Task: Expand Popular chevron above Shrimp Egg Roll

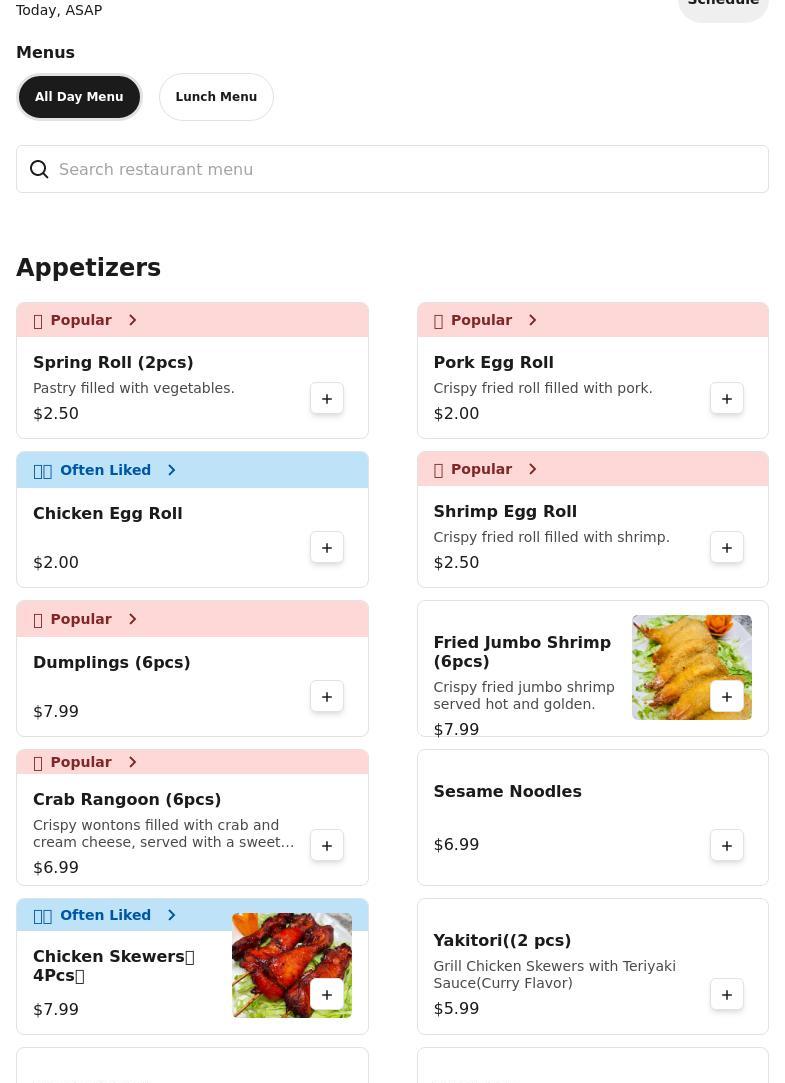Action: (x=532, y=469)
